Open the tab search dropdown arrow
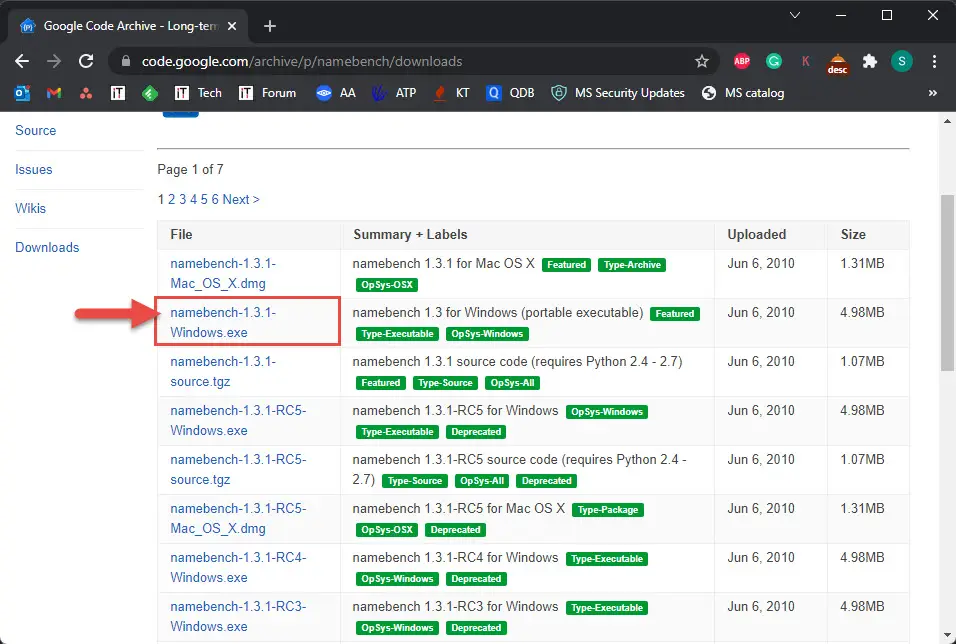 tap(794, 15)
